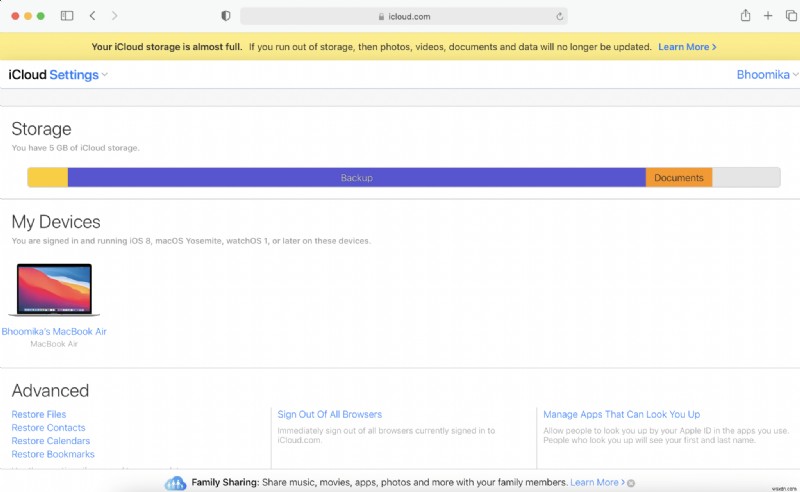Open Restore Contacts
Screen dimensions: 800x492
[48, 428]
